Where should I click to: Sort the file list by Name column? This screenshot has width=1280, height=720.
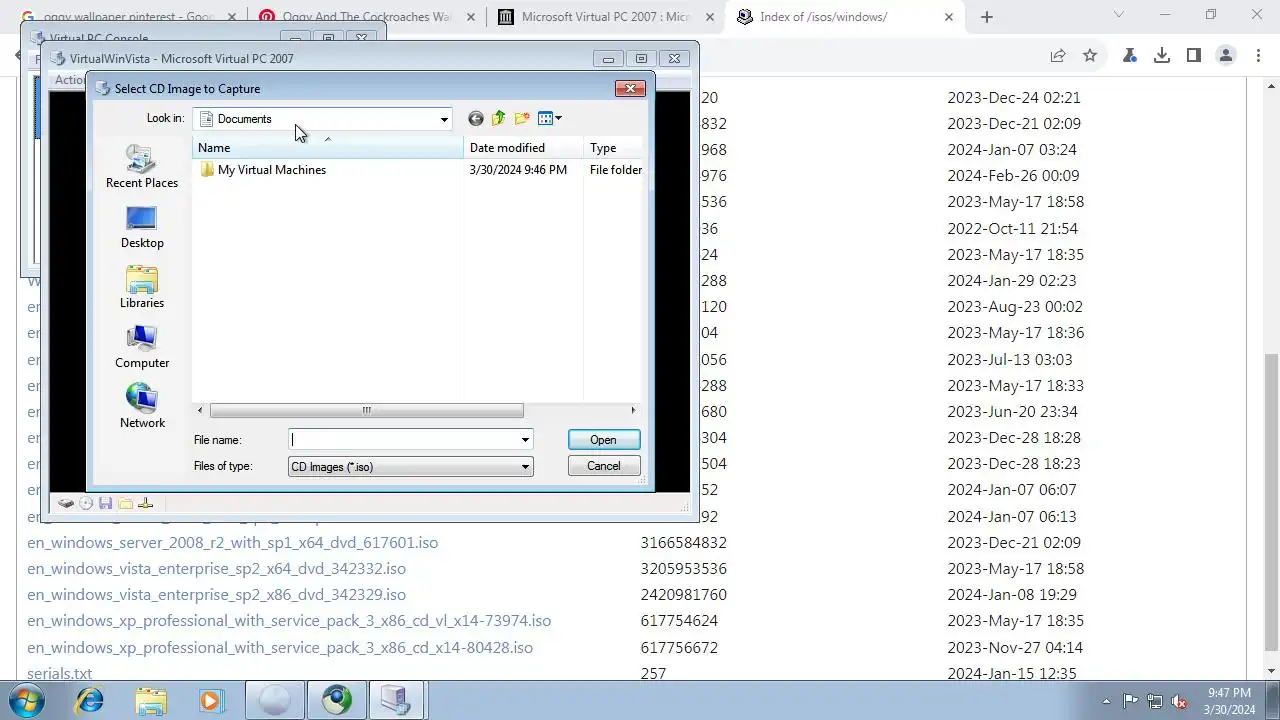pos(327,148)
